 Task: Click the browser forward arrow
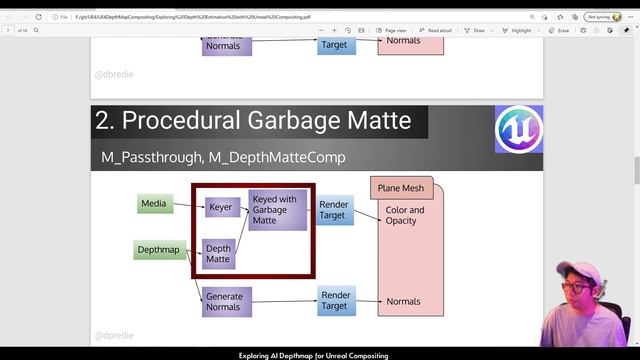click(x=24, y=17)
